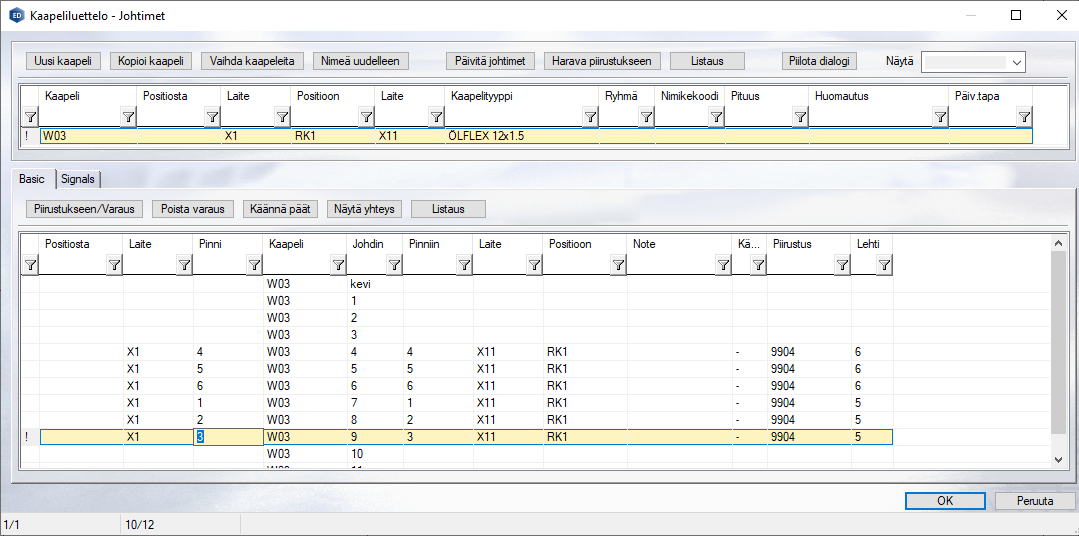Switch to the Signals tab
The height and width of the screenshot is (536, 1079).
tap(78, 179)
